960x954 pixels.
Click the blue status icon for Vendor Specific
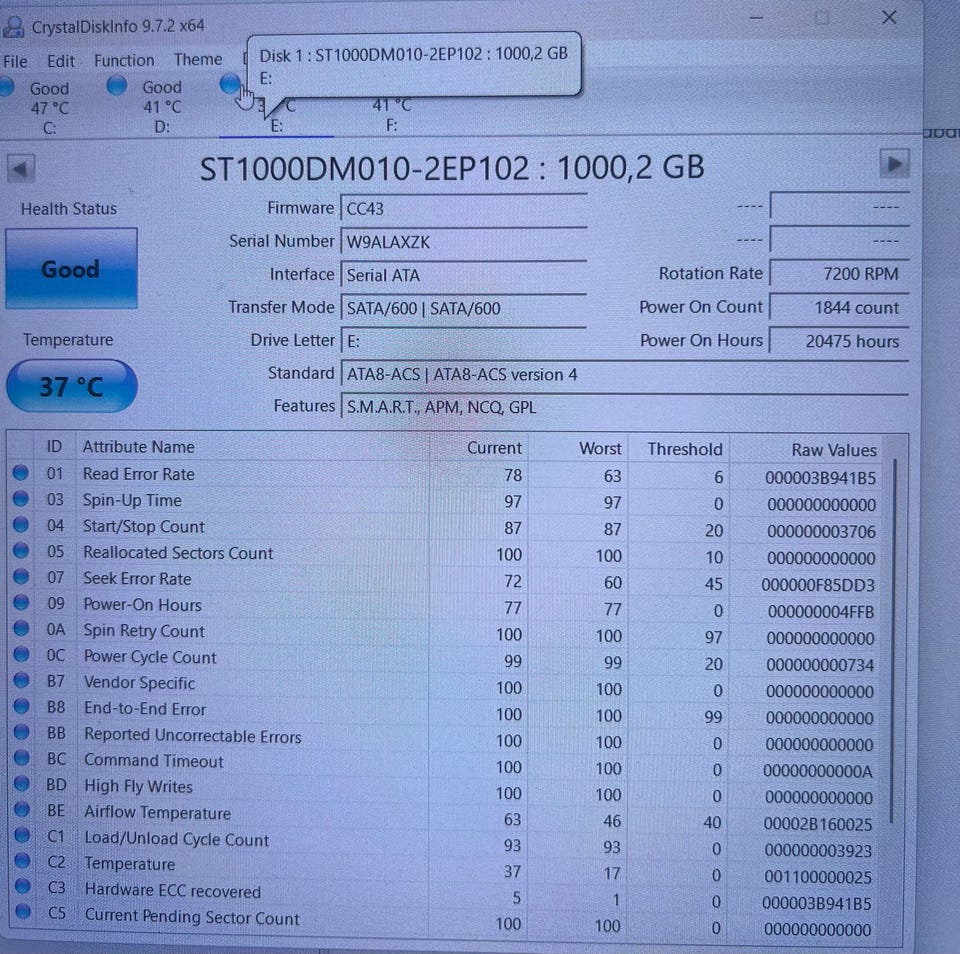click(21, 680)
